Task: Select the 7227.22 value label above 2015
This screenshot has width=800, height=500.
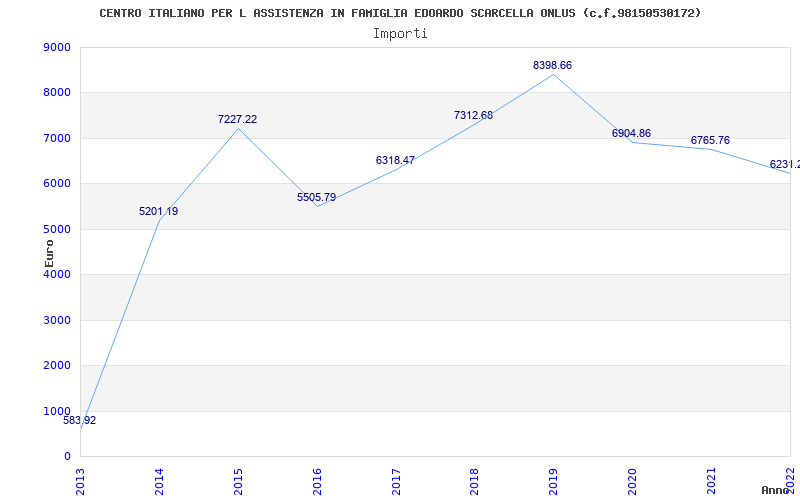Action: pos(237,119)
